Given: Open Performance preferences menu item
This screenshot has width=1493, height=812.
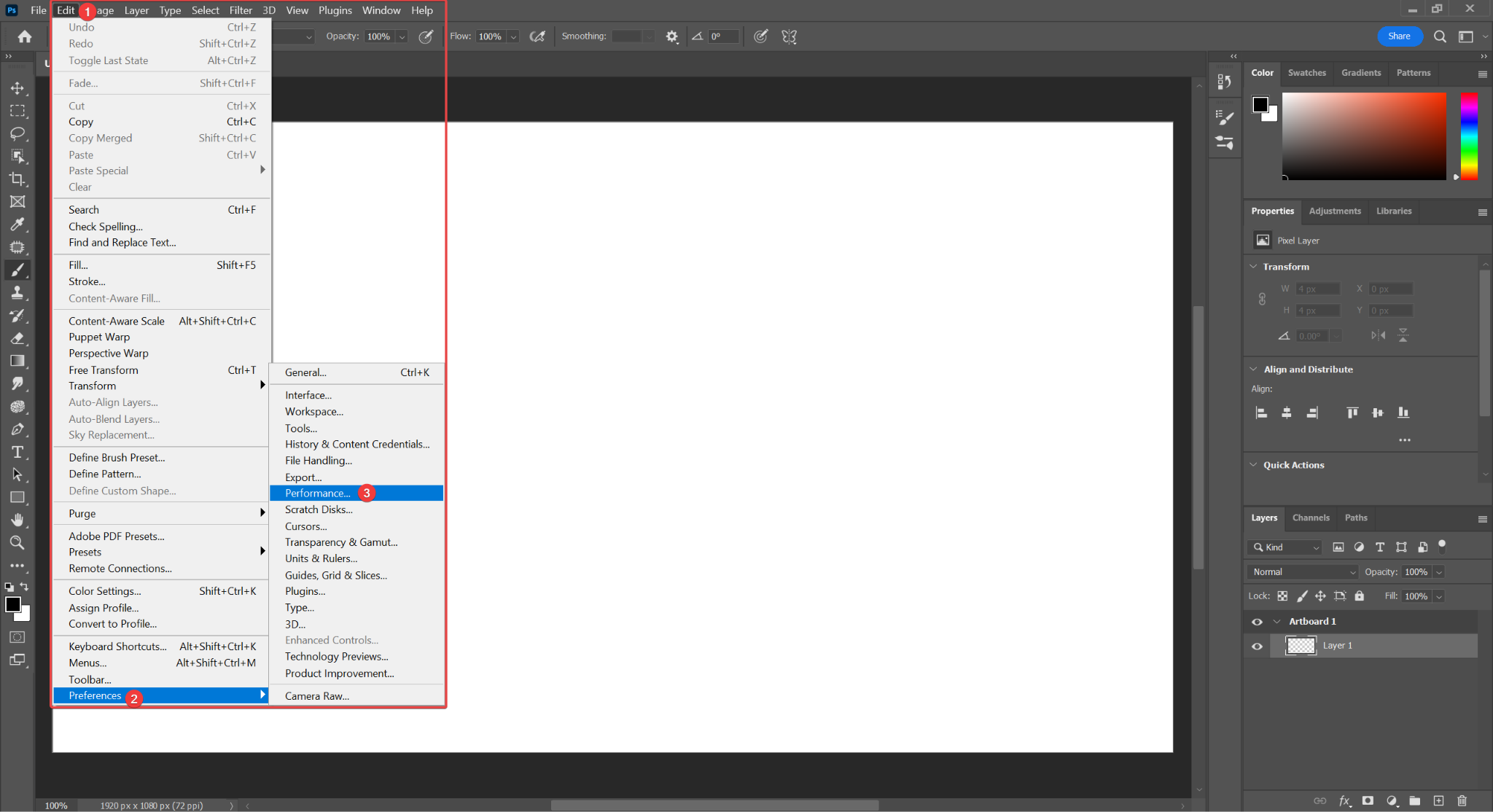Looking at the screenshot, I should click(319, 493).
